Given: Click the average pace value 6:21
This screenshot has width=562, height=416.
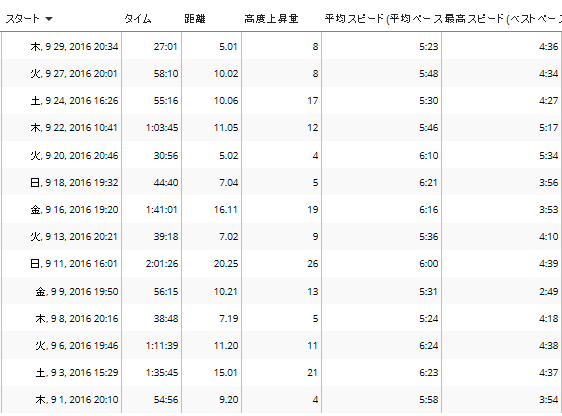Looking at the screenshot, I should point(429,182).
